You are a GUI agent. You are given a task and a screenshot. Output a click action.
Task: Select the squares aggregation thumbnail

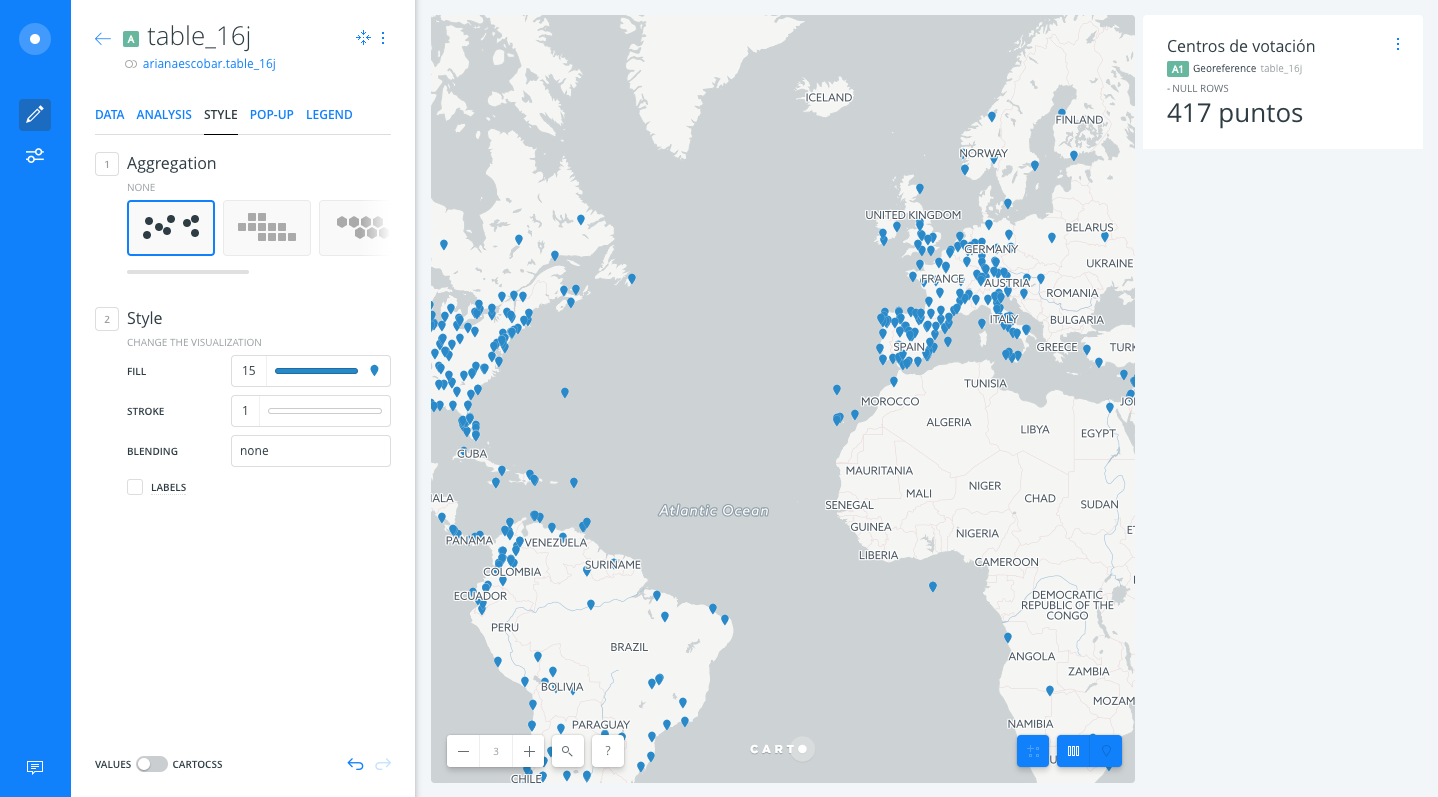point(267,228)
